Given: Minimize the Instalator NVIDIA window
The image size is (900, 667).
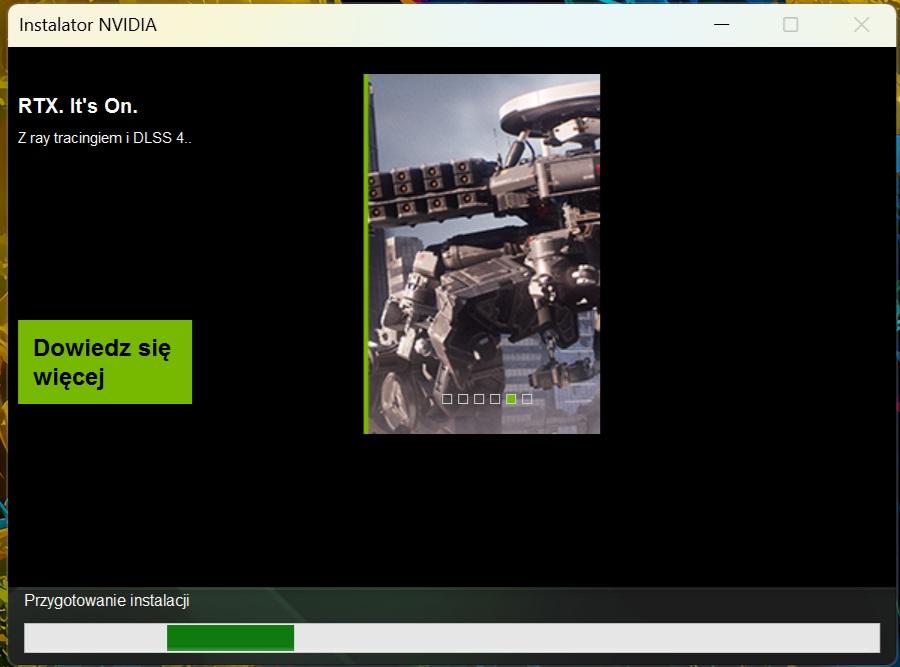Looking at the screenshot, I should pyautogui.click(x=721, y=25).
